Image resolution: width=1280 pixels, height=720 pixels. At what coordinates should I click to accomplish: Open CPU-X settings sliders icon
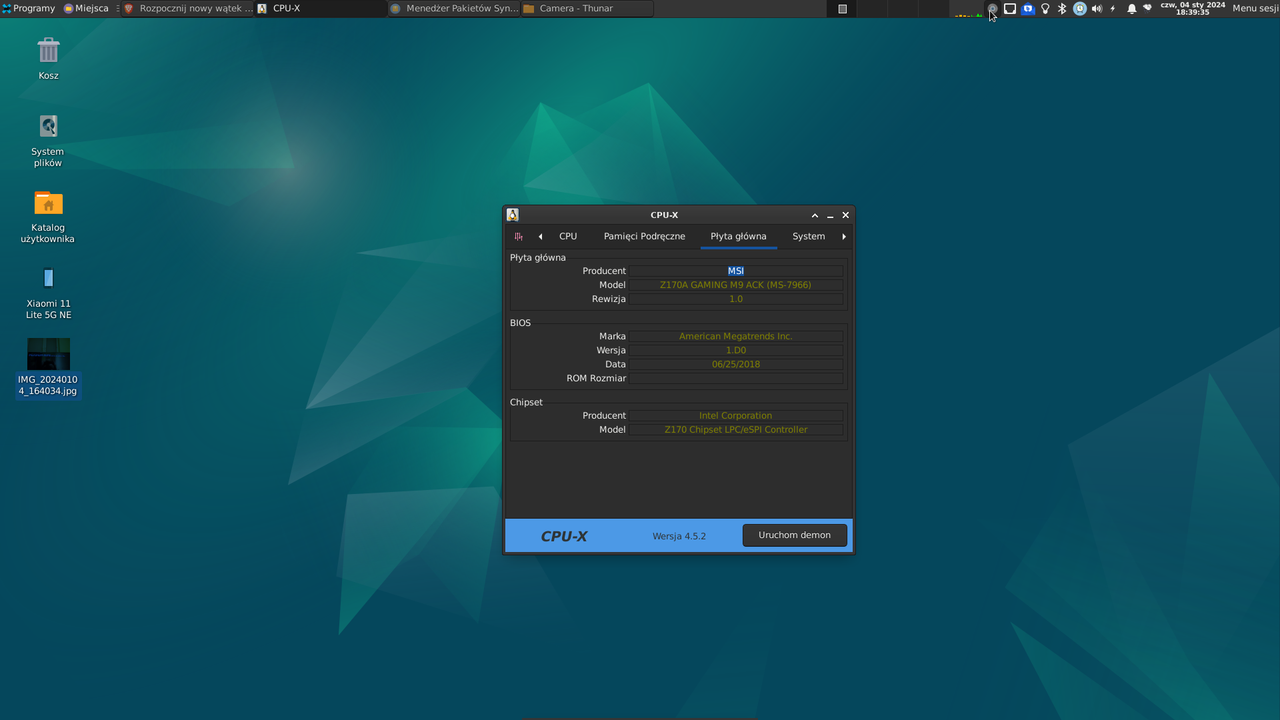(518, 237)
